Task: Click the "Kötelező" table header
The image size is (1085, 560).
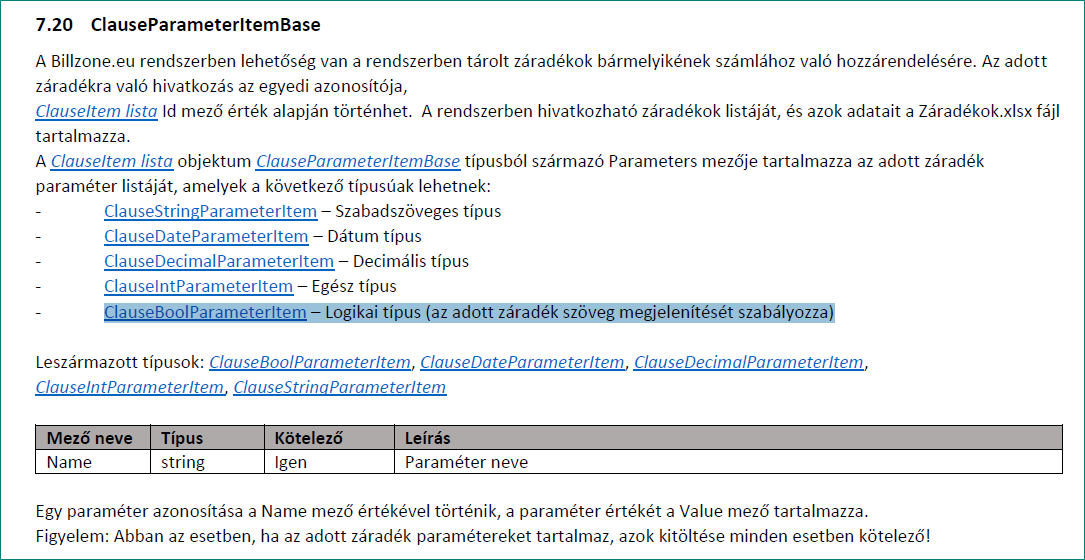Action: point(329,438)
